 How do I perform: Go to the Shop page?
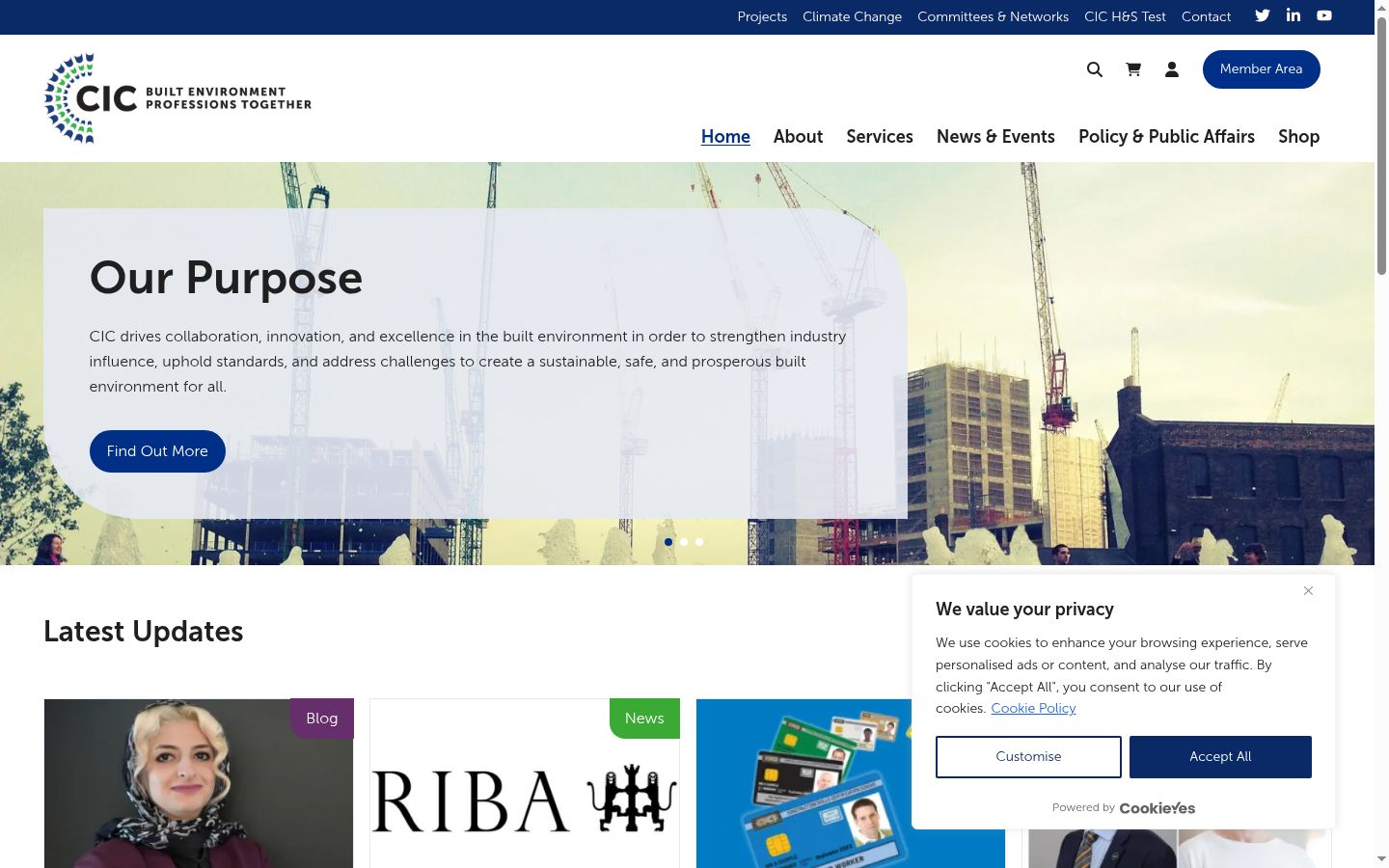tap(1298, 137)
